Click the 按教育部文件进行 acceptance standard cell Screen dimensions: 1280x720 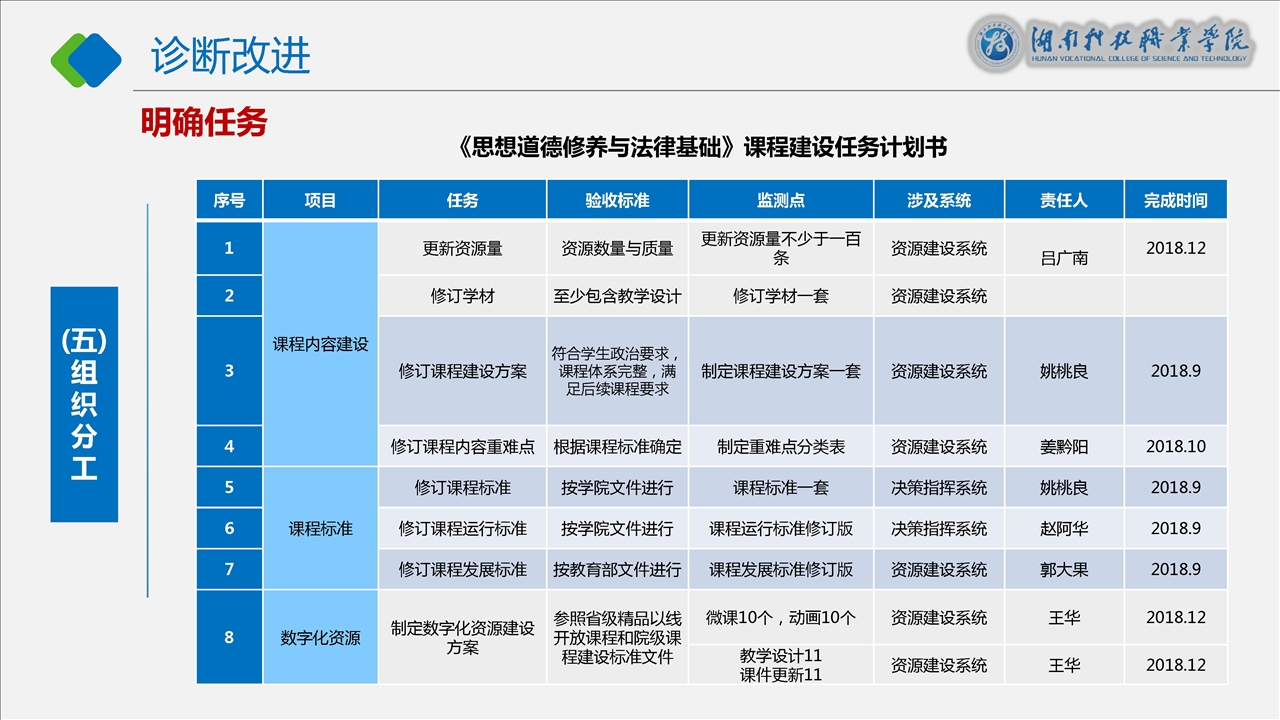tap(617, 569)
